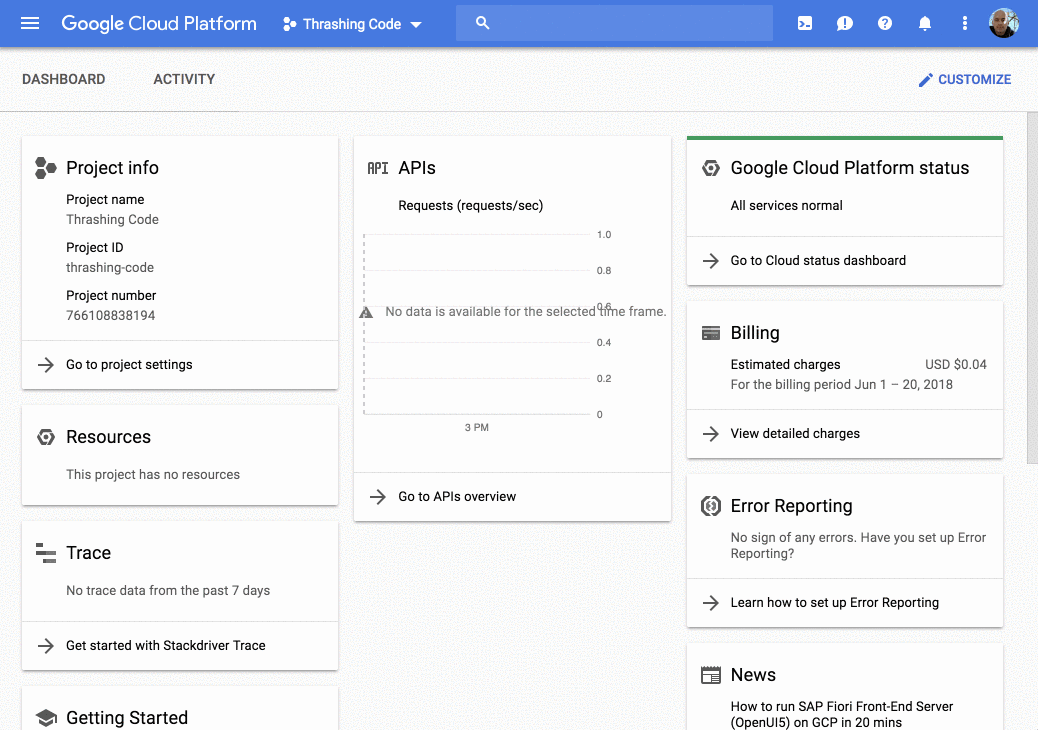Image resolution: width=1038 pixels, height=730 pixels.
Task: Go to APIs overview link
Action: pyautogui.click(x=457, y=496)
